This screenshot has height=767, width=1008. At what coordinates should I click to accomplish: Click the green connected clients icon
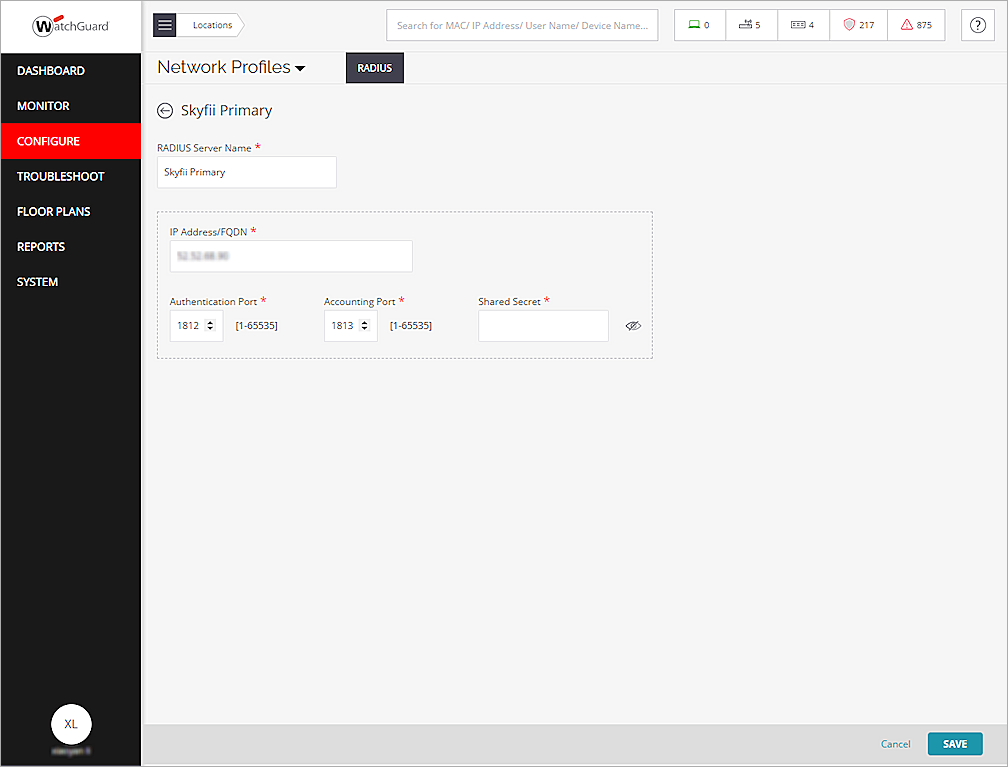pyautogui.click(x=699, y=24)
